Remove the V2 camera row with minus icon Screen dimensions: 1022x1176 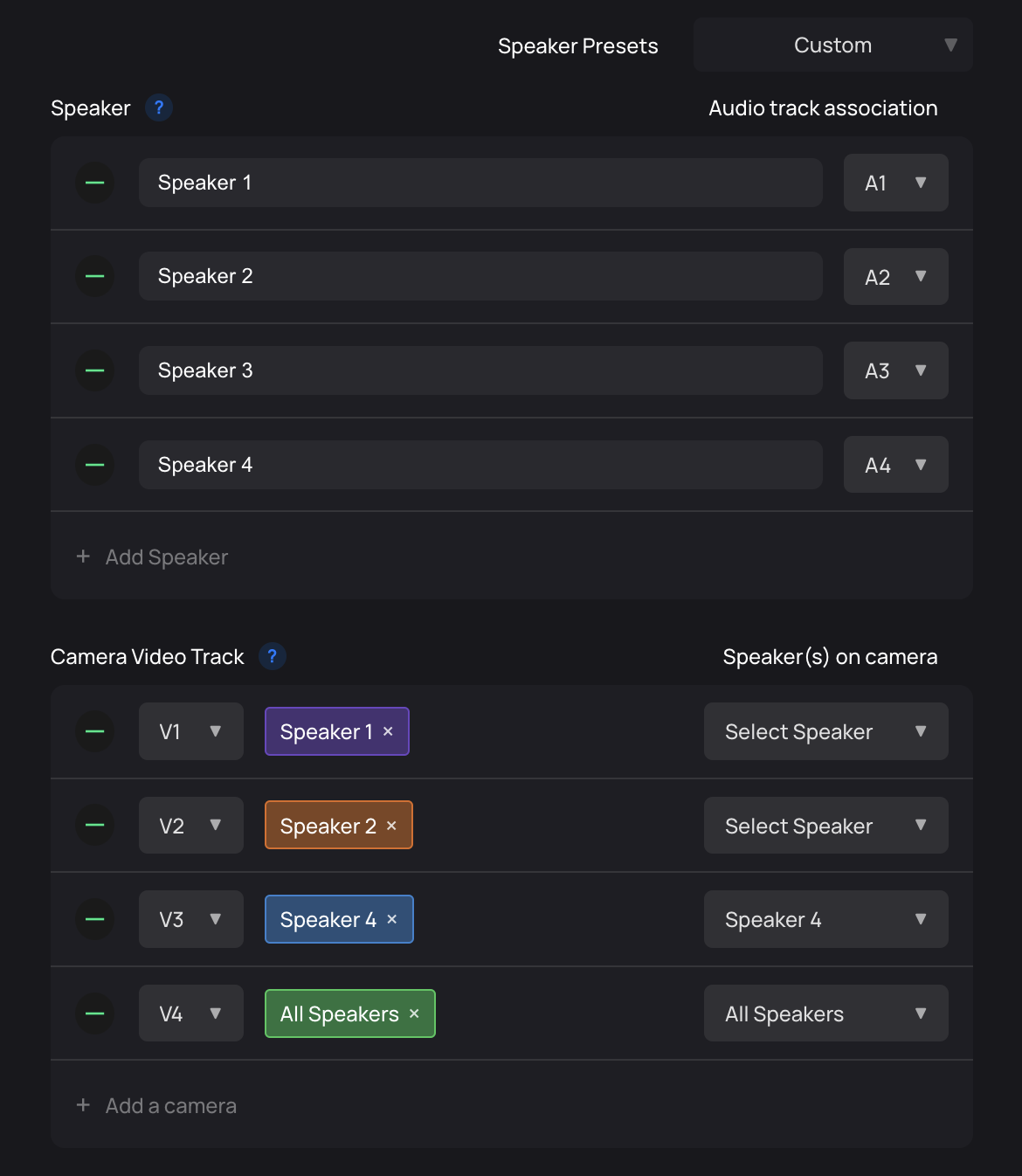click(x=94, y=825)
